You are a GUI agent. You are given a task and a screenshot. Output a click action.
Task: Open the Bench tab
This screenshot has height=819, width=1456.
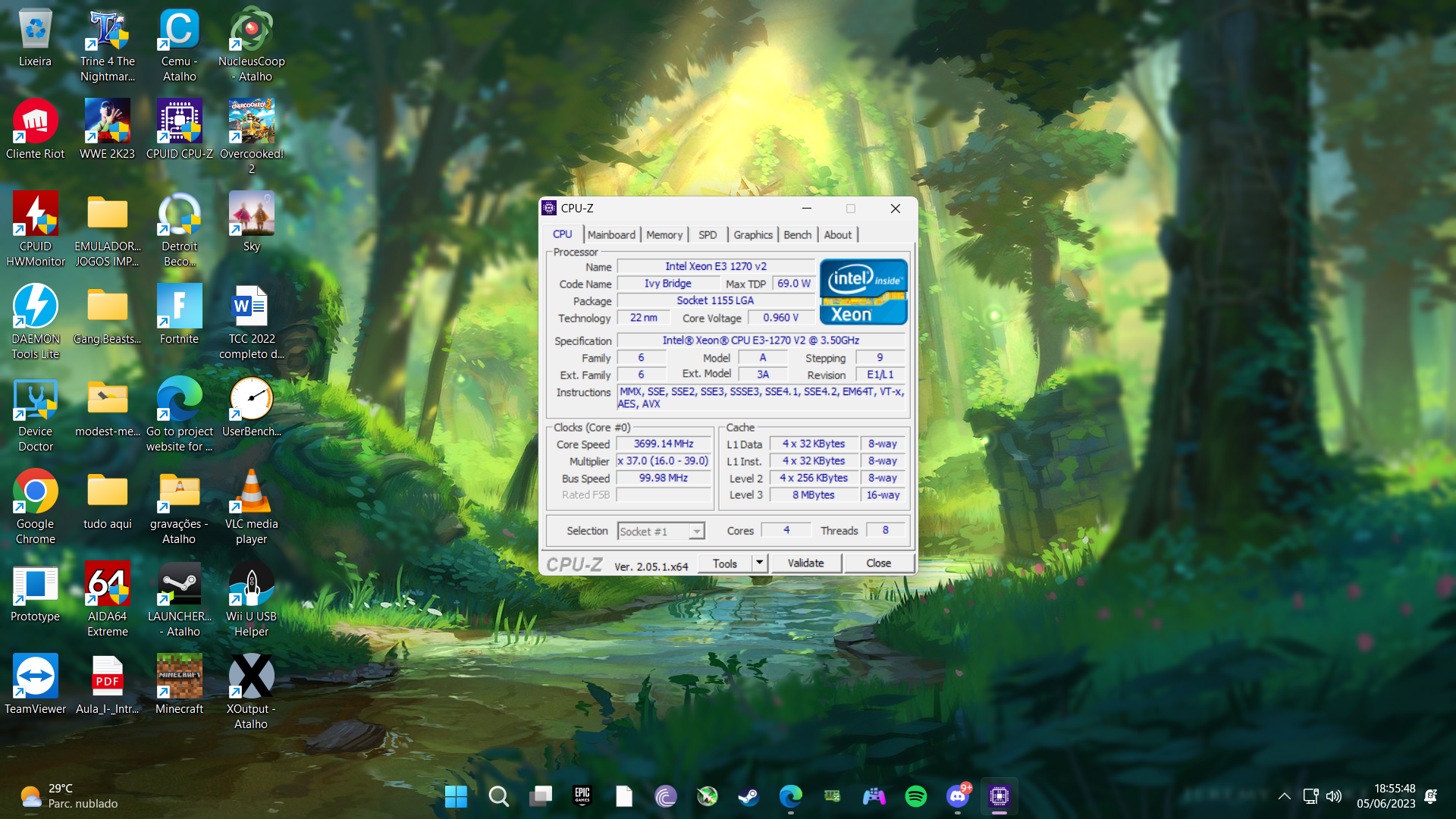coord(797,235)
